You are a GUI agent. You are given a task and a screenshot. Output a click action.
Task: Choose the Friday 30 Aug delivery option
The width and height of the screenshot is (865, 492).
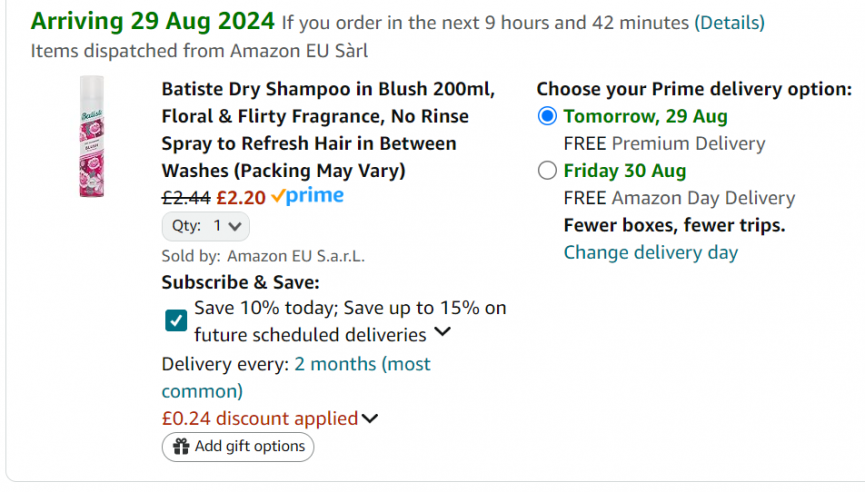click(x=547, y=170)
